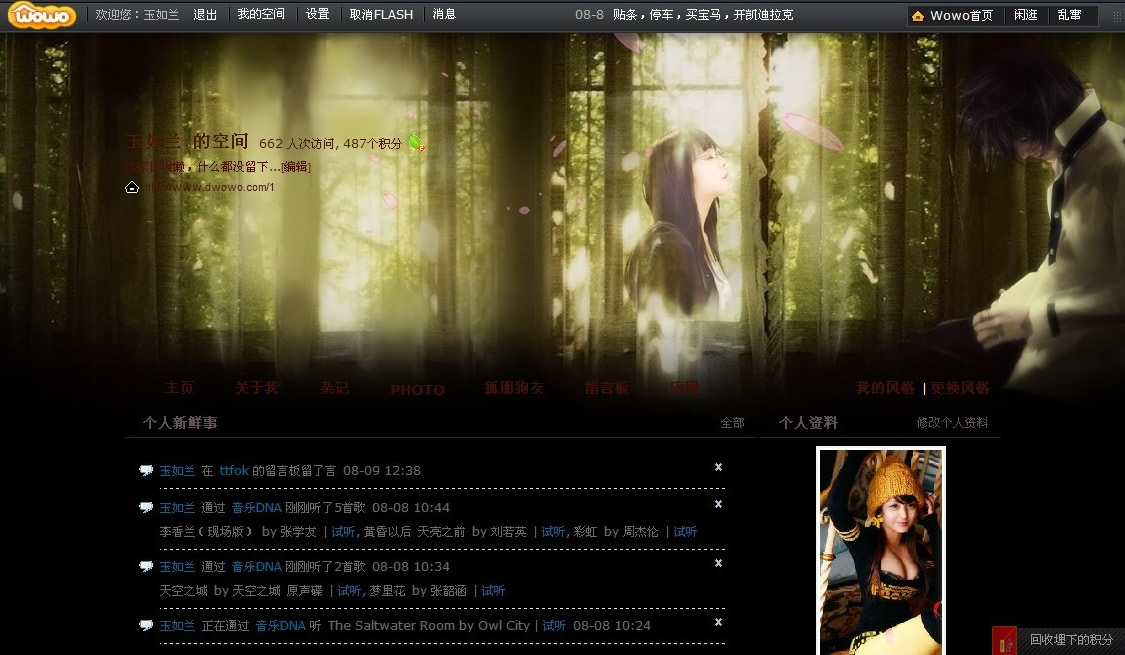The height and width of the screenshot is (655, 1125).
Task: Click 取消FLASH in top bar
Action: point(381,14)
